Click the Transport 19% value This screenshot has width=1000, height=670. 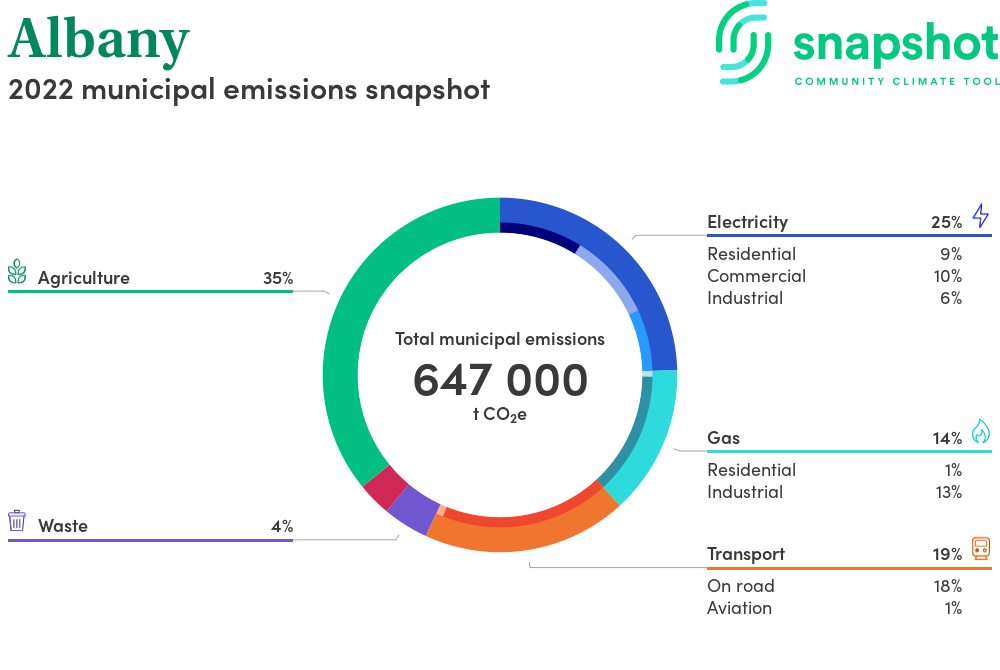(x=947, y=554)
